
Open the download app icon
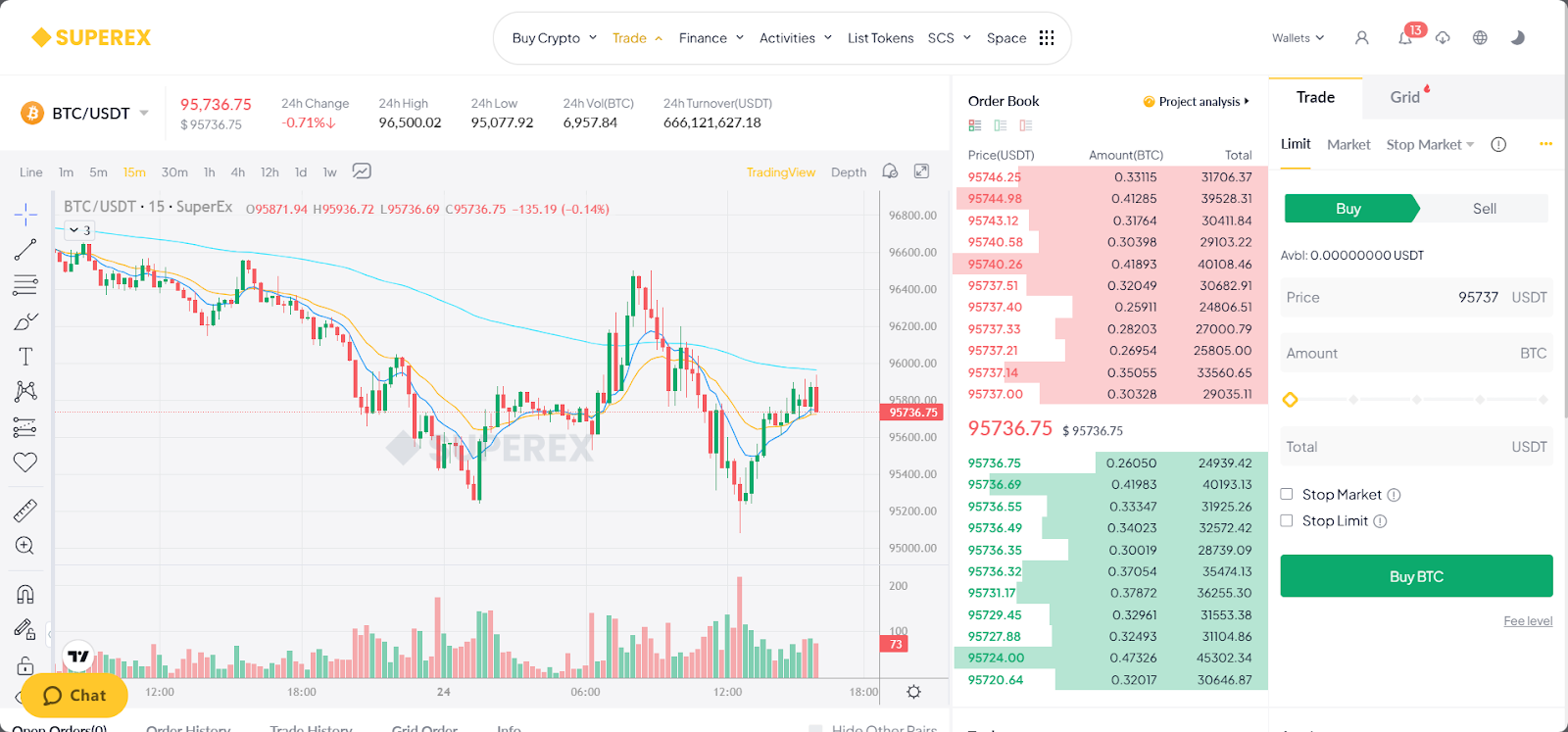1443,37
